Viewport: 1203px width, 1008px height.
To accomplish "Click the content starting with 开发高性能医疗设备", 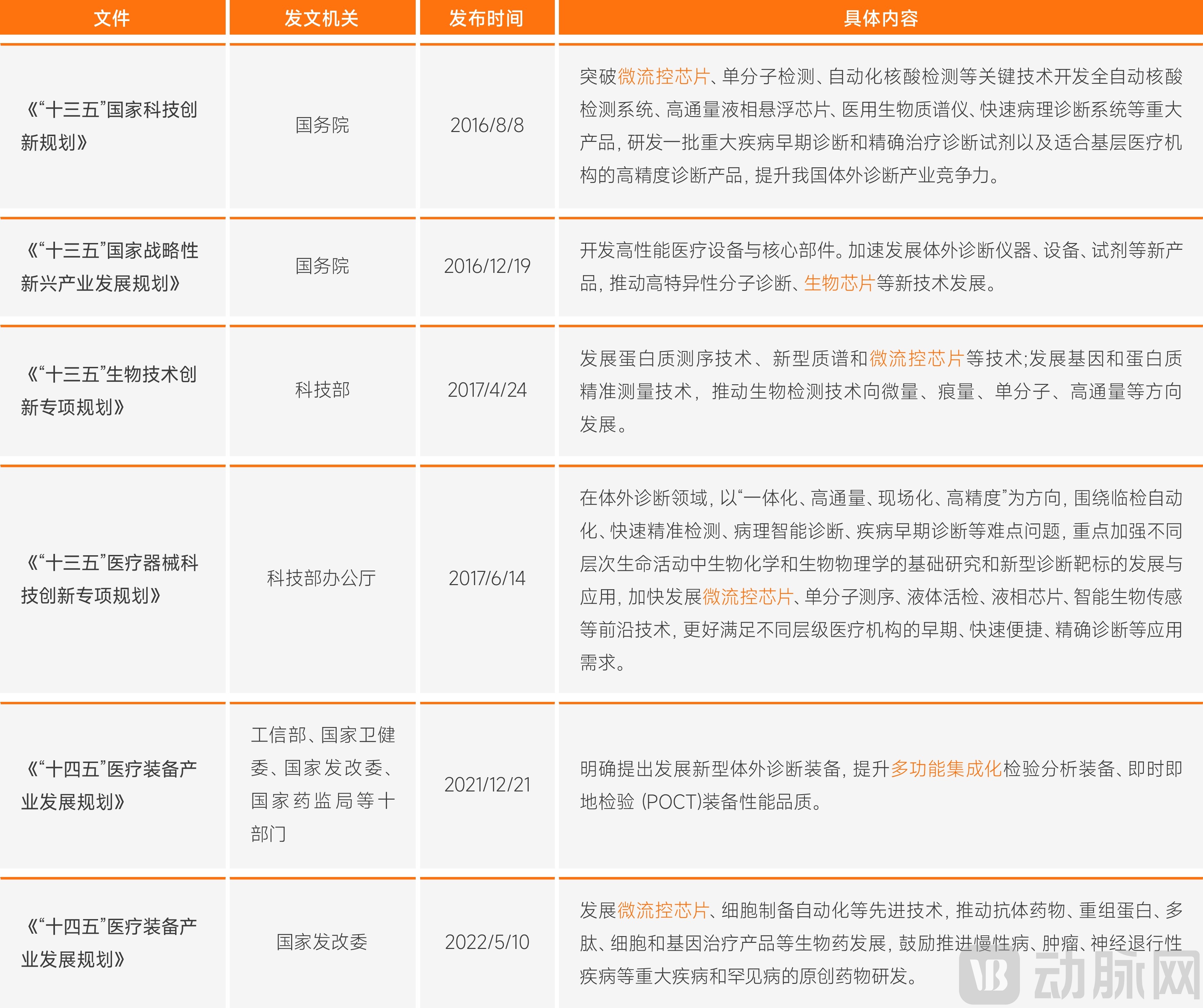I will (x=881, y=266).
